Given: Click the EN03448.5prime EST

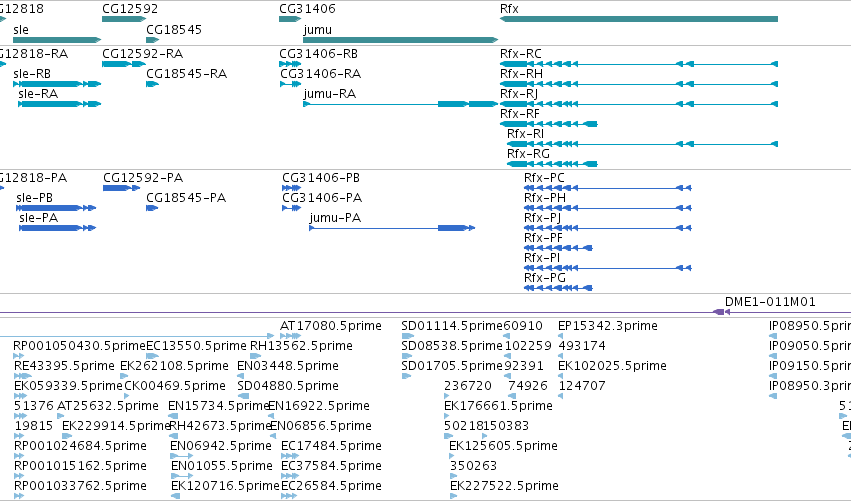Looking at the screenshot, I should click(x=288, y=366).
